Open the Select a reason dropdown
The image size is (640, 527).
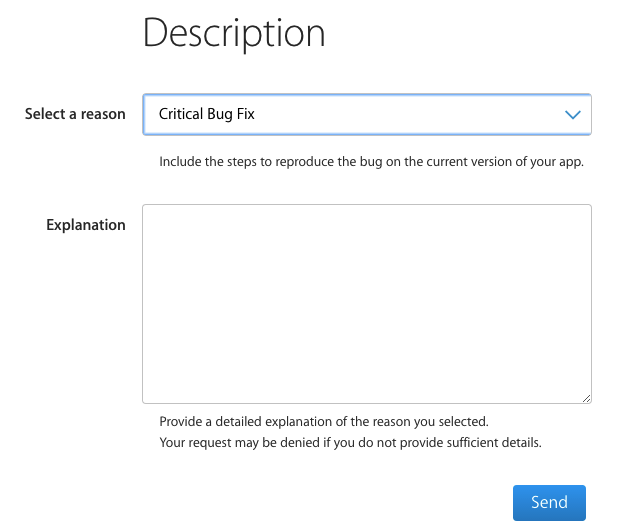tap(367, 114)
